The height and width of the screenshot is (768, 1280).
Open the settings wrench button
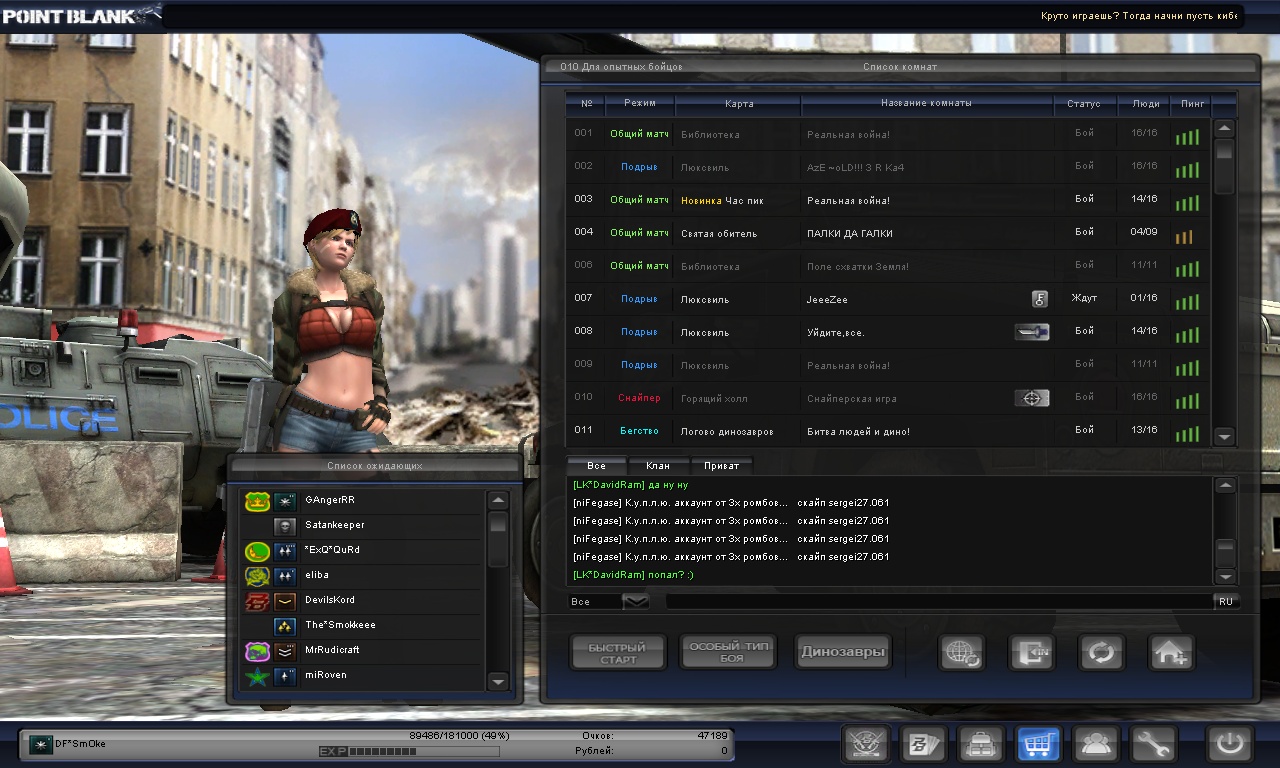coord(1153,744)
